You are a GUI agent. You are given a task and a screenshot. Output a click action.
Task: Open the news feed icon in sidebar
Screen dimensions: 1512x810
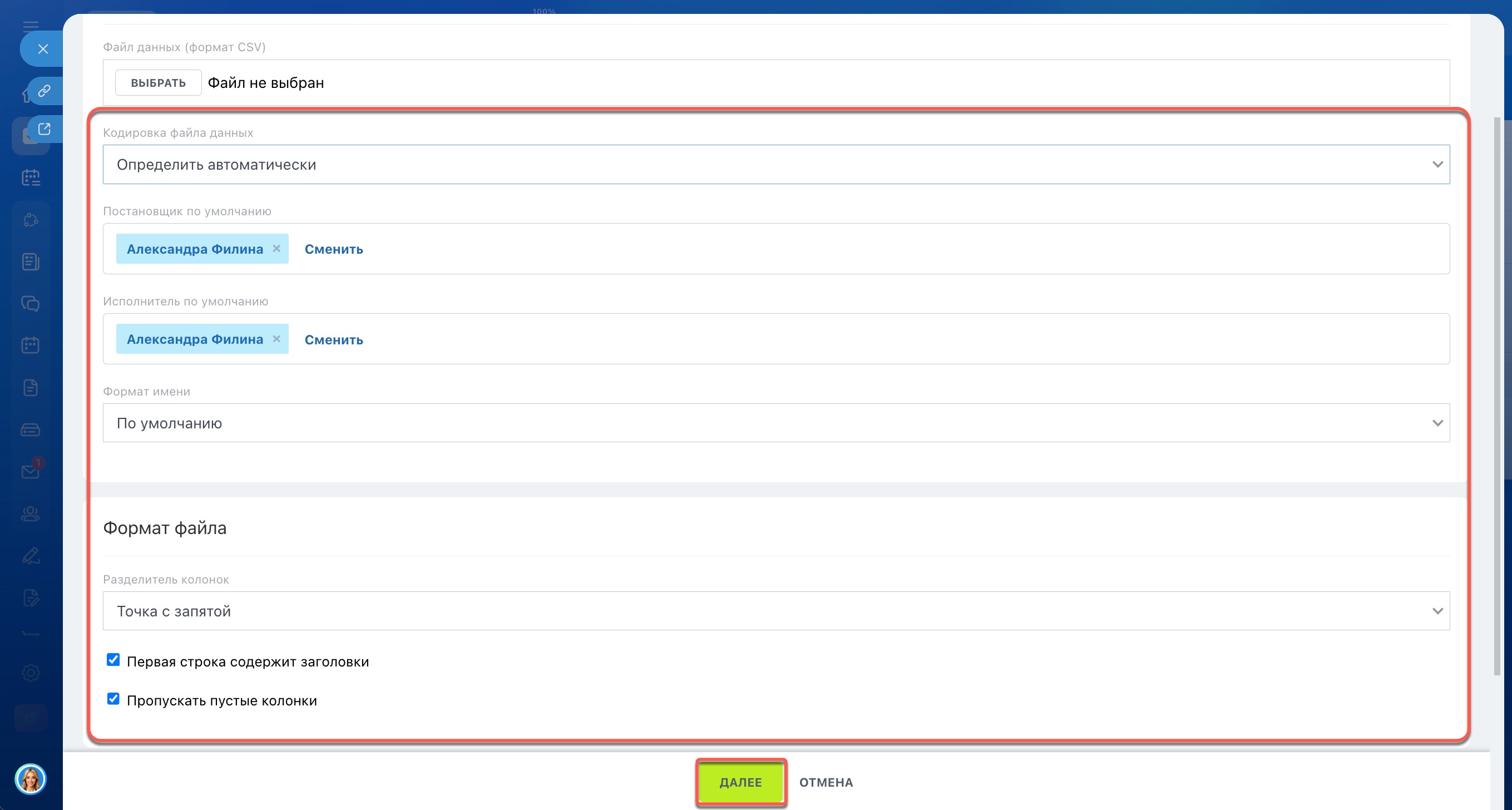31,262
